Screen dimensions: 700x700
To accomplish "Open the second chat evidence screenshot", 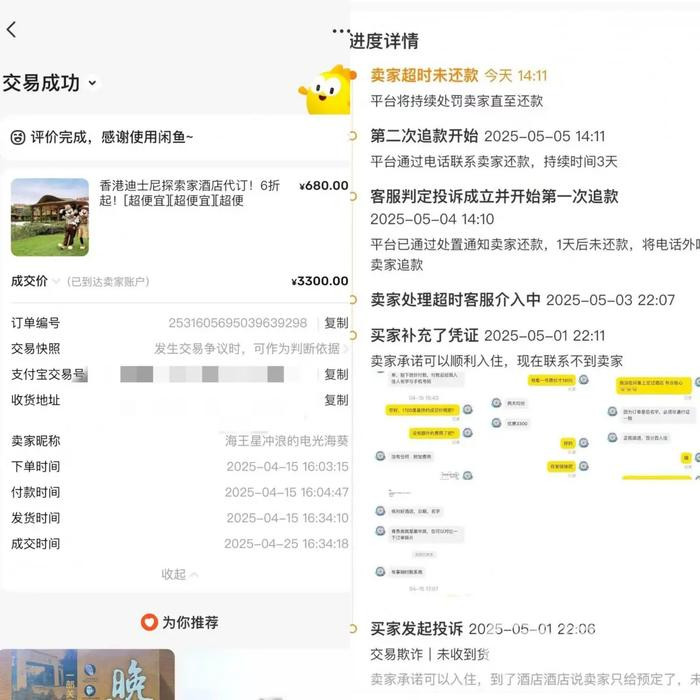I will [540, 425].
